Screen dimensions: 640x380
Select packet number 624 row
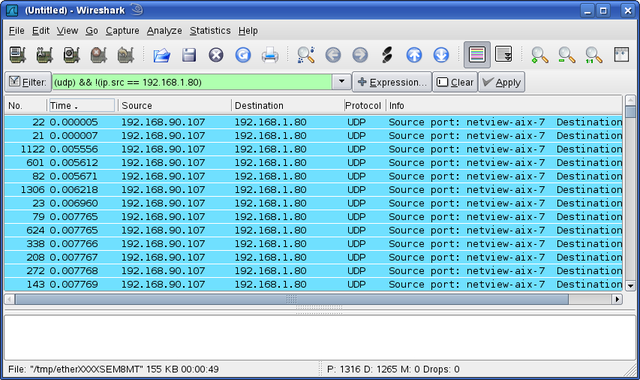(x=313, y=230)
